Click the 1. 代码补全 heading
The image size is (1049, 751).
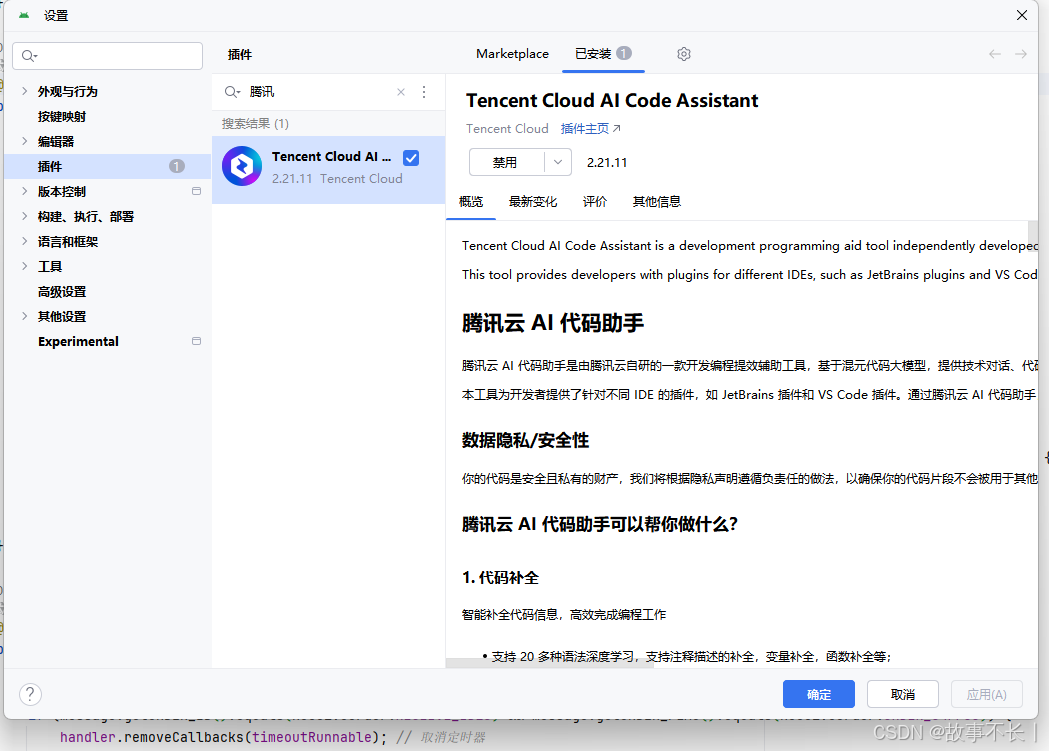pyautogui.click(x=500, y=578)
